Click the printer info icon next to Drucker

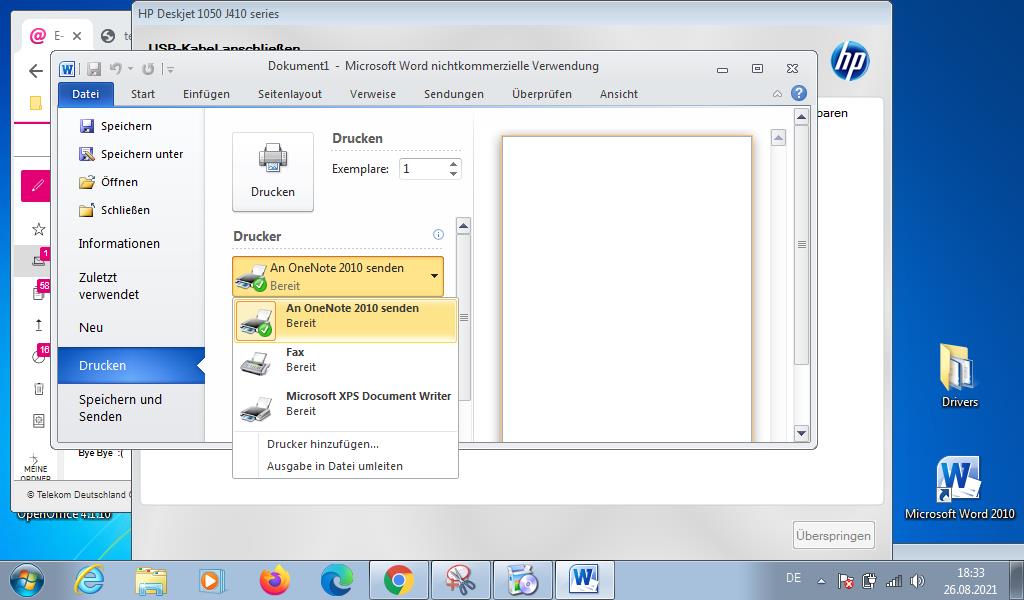(438, 234)
